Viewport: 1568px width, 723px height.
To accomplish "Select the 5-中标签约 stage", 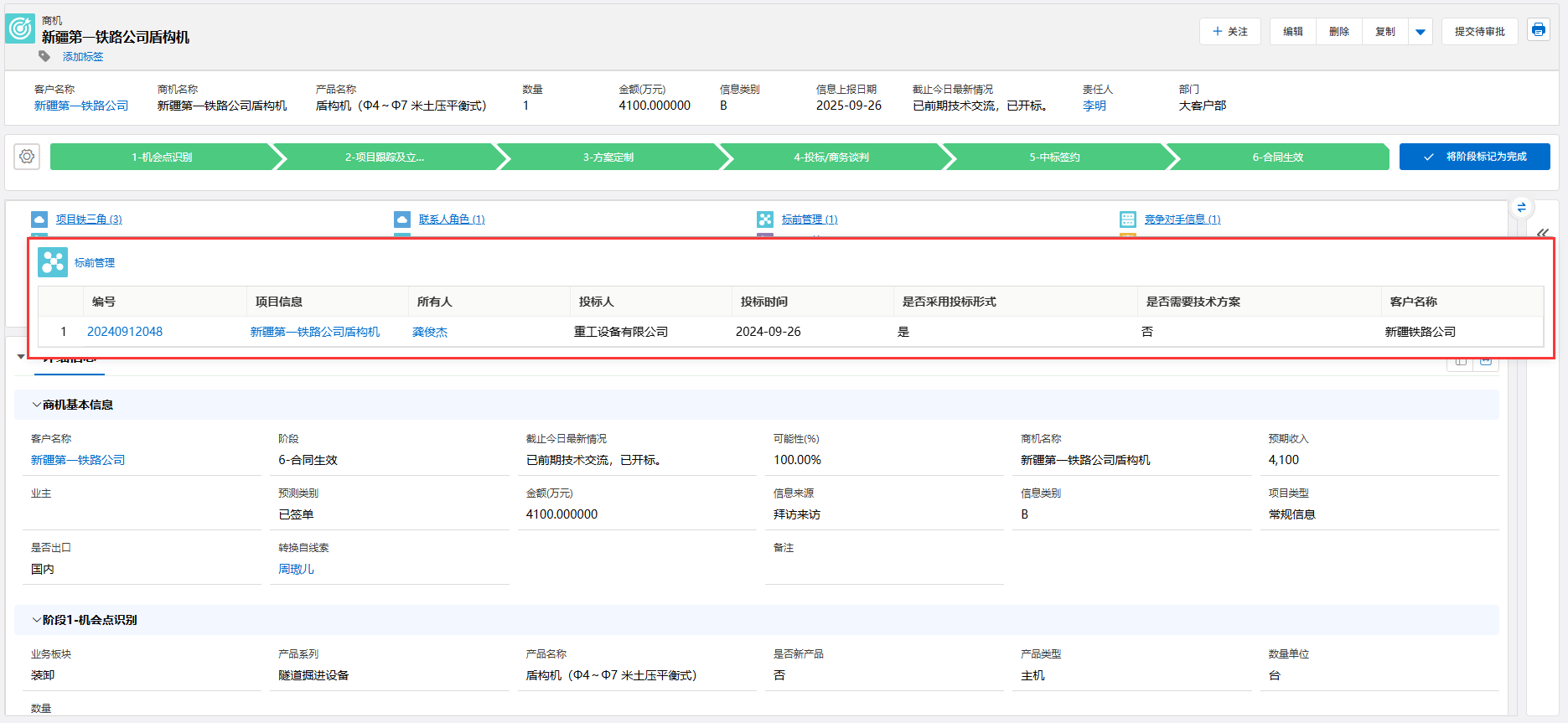I will (x=1054, y=157).
